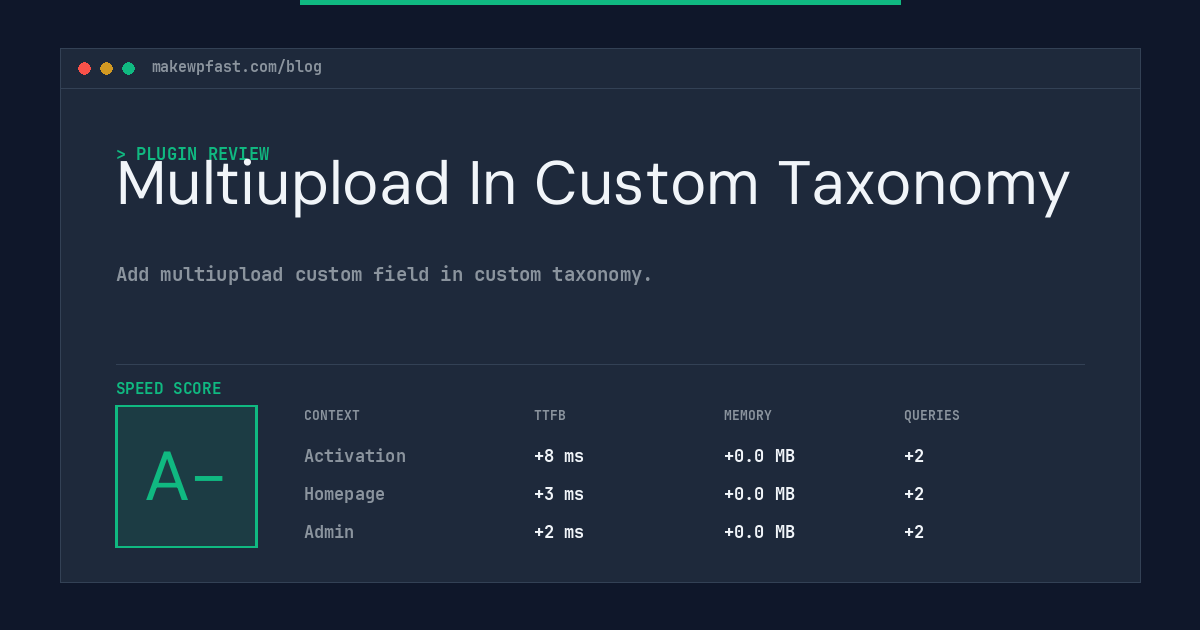Click the A- grade score box

pos(186,476)
